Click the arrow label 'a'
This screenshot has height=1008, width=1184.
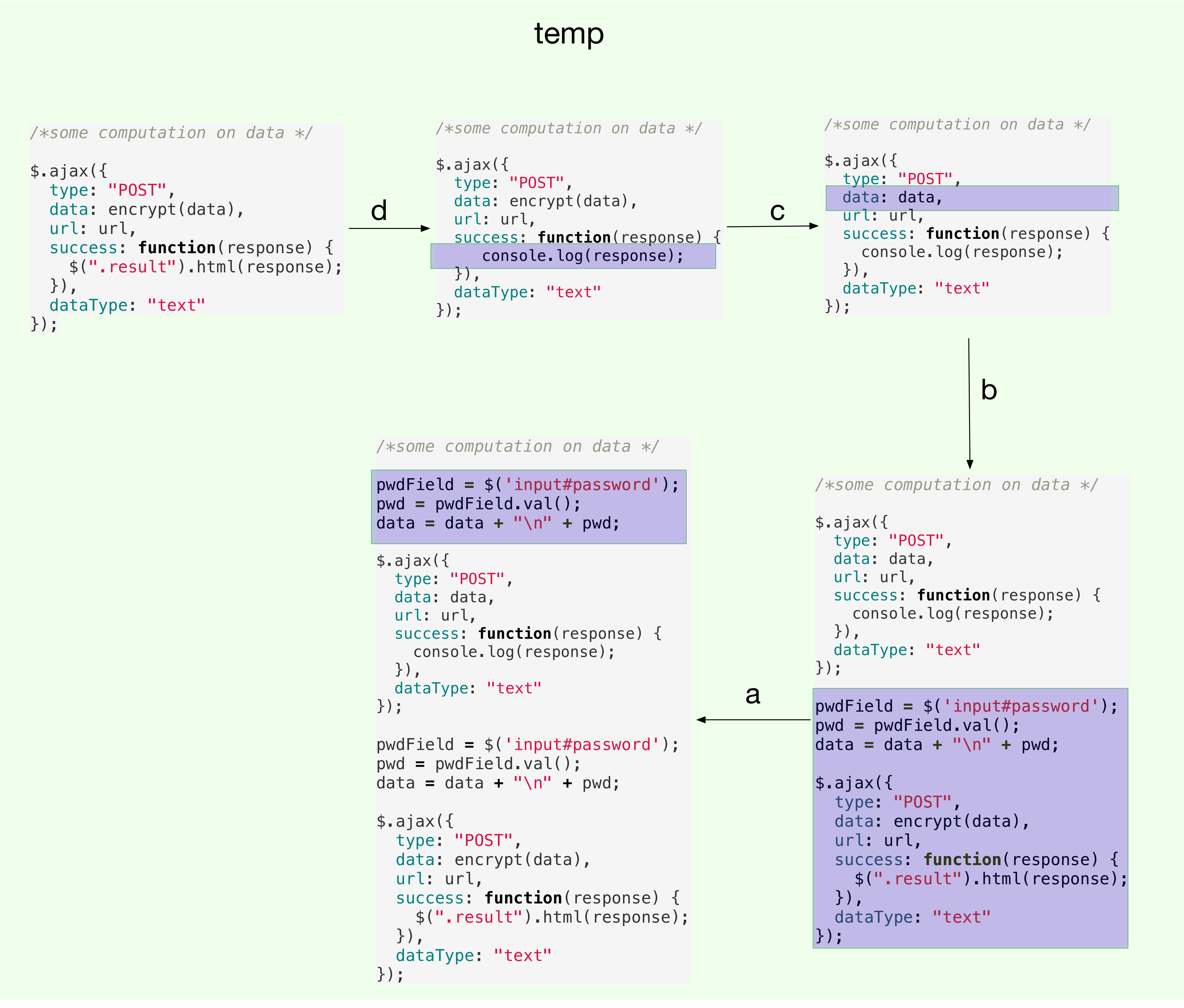(753, 694)
